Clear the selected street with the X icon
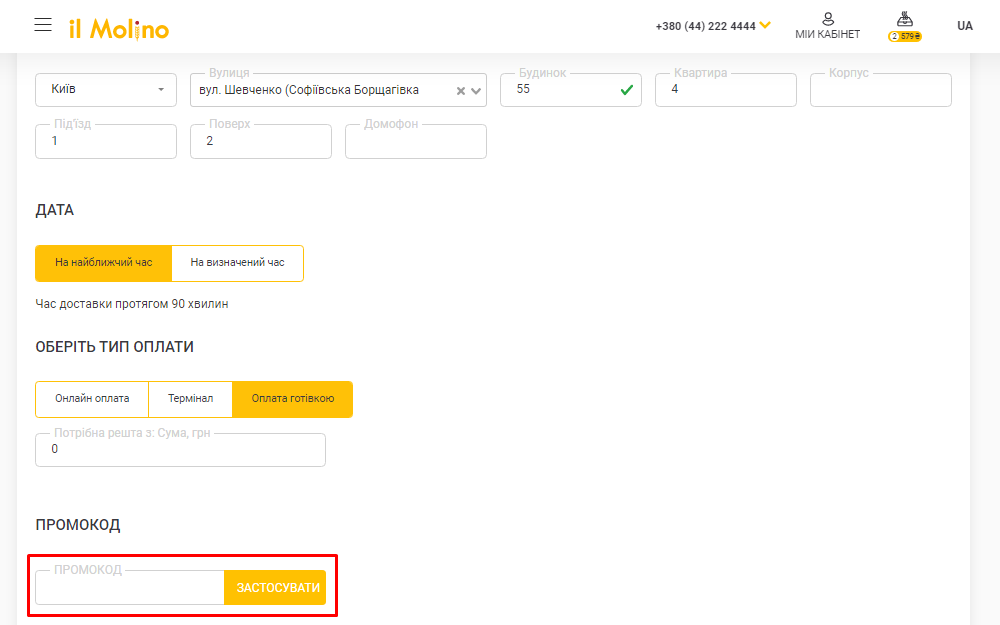The height and width of the screenshot is (625, 1000). (x=461, y=91)
